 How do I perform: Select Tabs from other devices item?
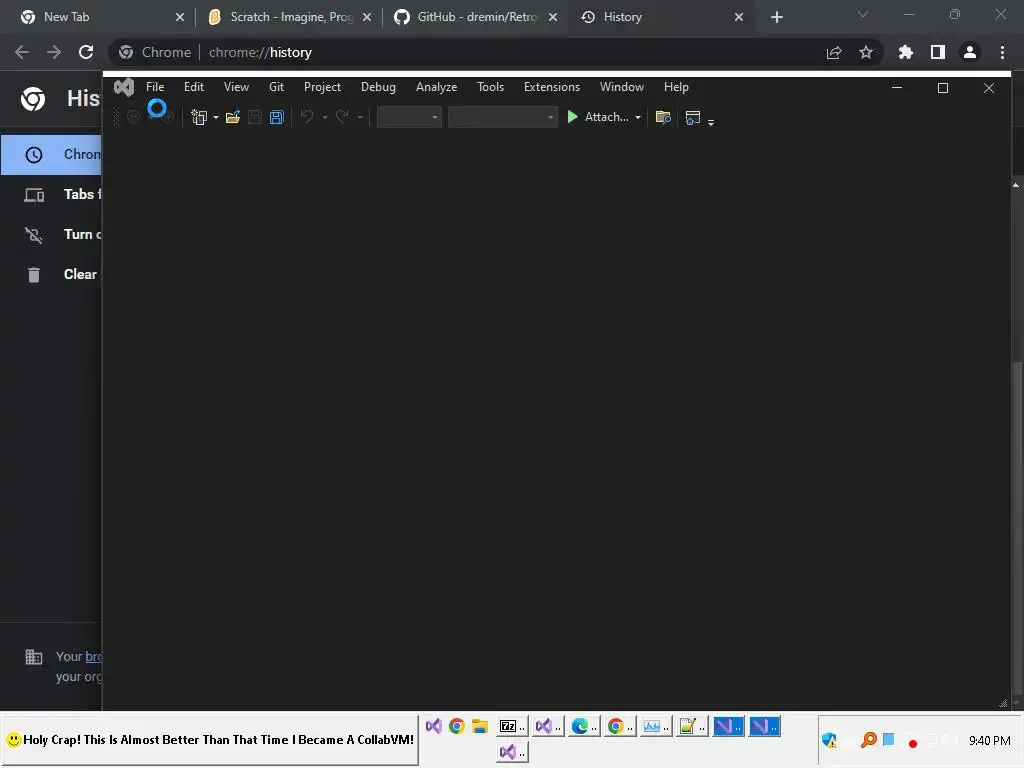pos(52,195)
